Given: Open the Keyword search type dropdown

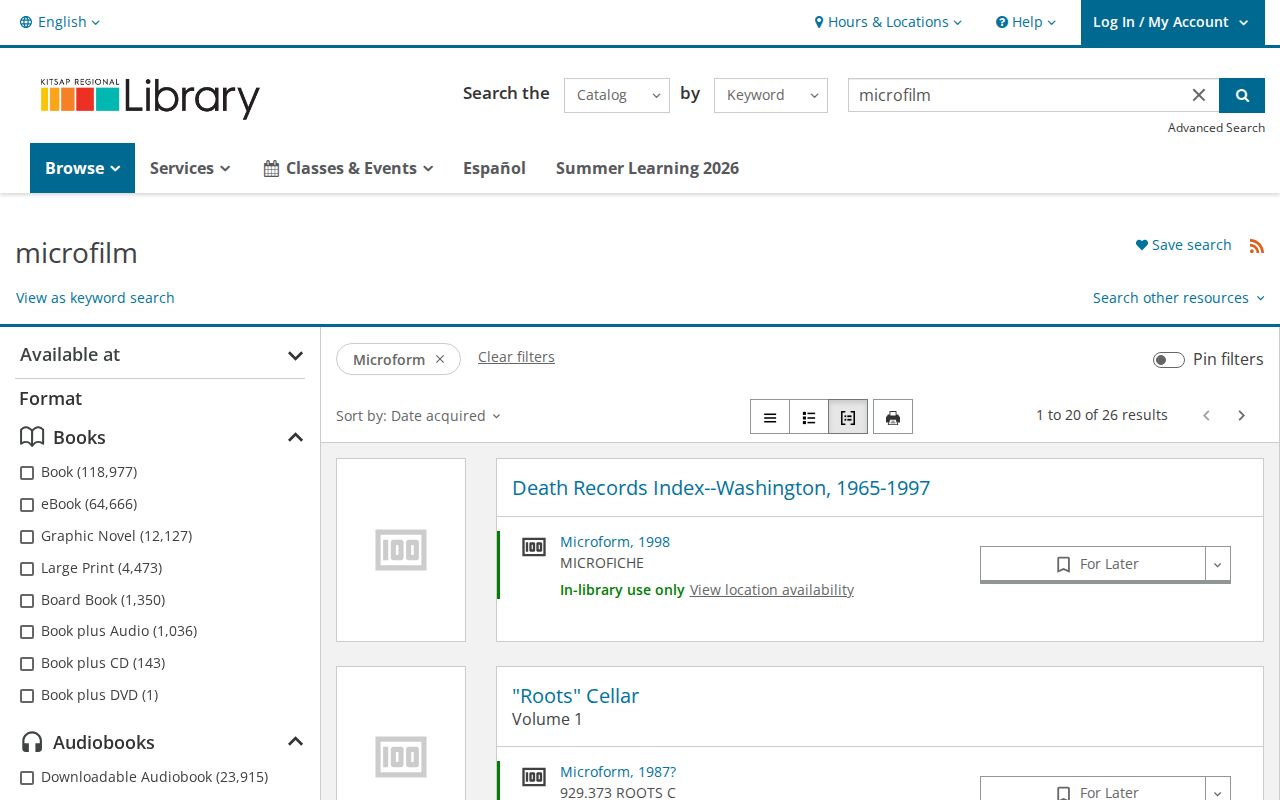Looking at the screenshot, I should point(771,95).
